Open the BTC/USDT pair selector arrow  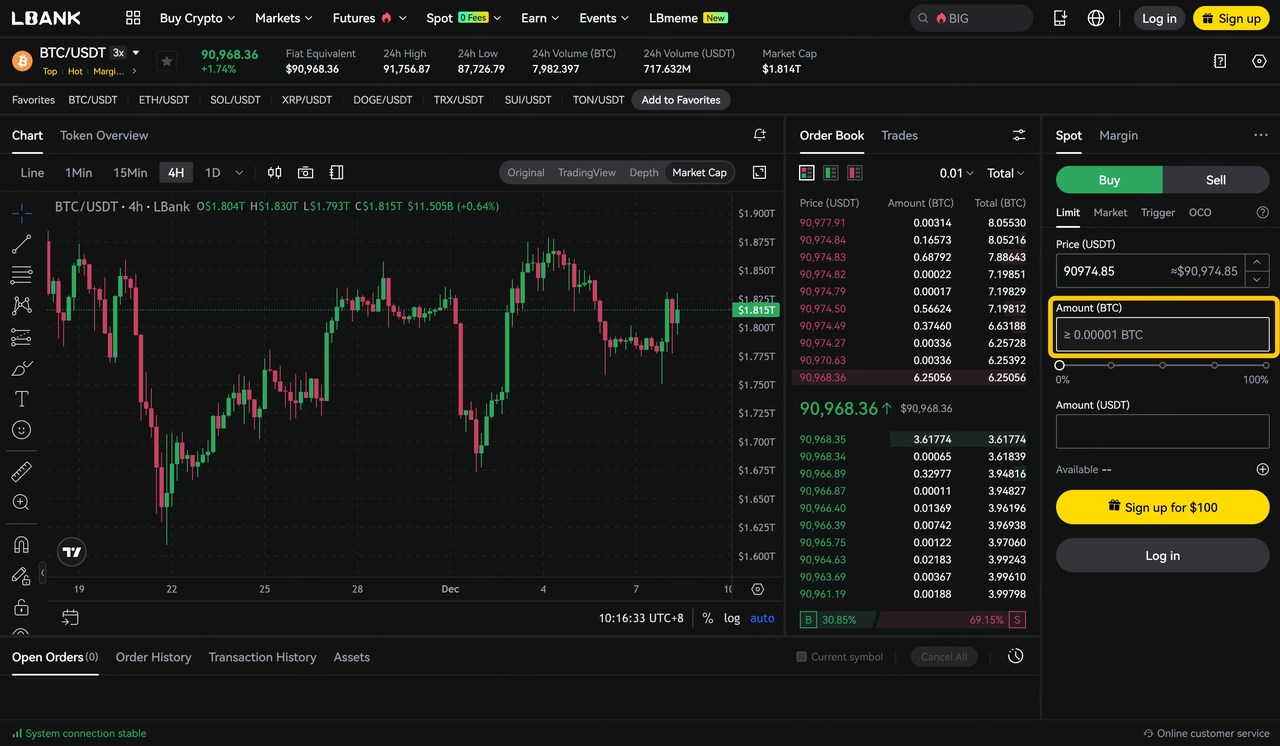136,53
